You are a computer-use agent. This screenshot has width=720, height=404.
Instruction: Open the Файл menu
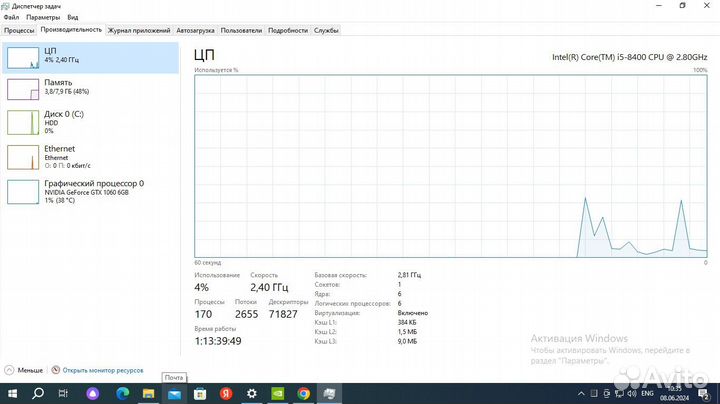point(11,17)
